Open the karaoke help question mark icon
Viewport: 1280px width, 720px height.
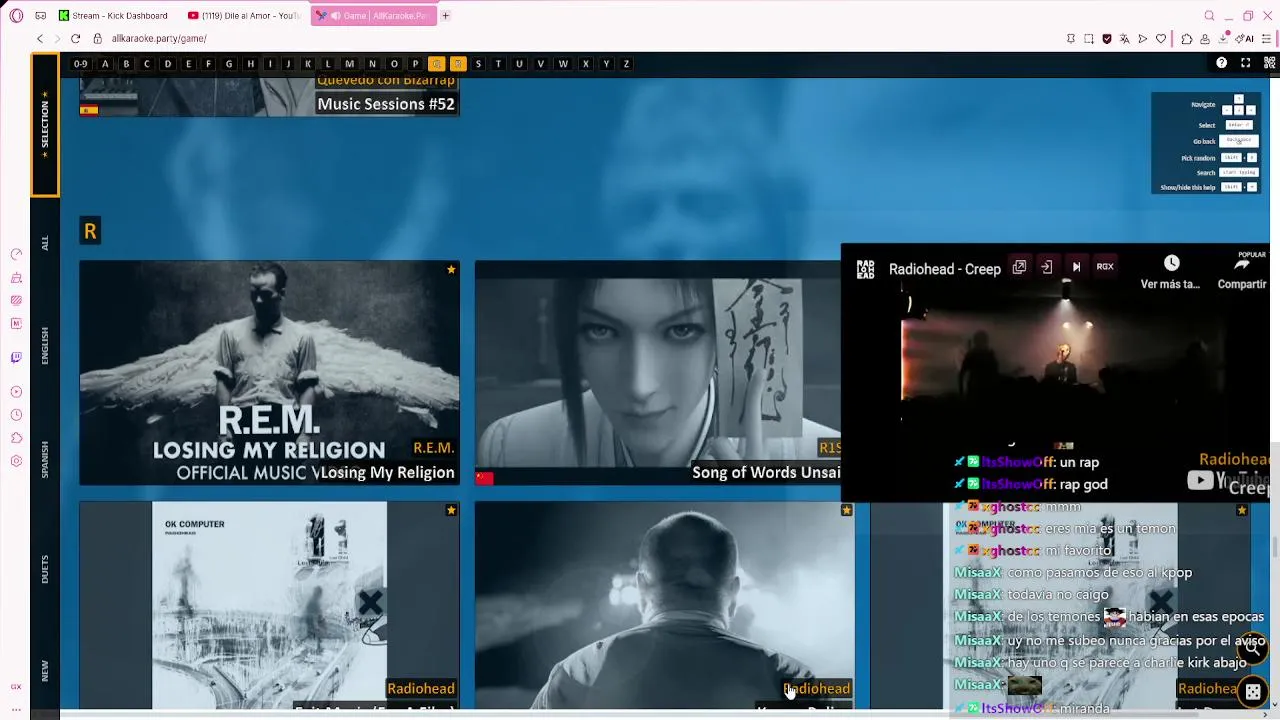coord(1221,63)
